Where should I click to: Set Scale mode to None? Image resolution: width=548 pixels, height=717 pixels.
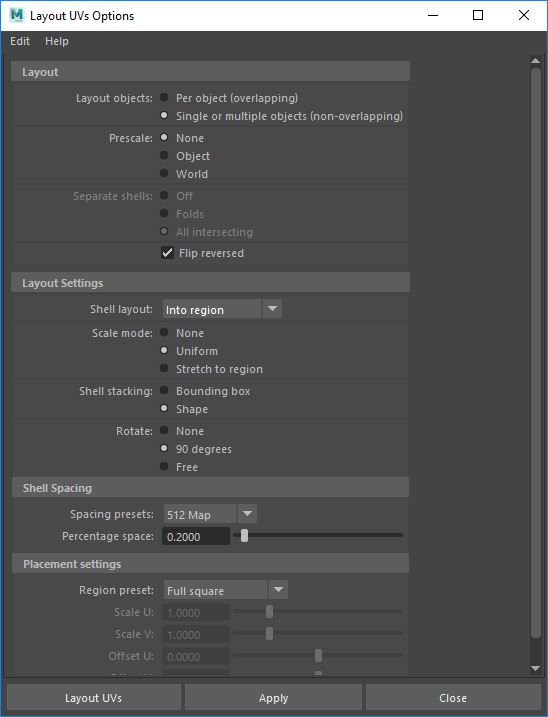click(164, 332)
